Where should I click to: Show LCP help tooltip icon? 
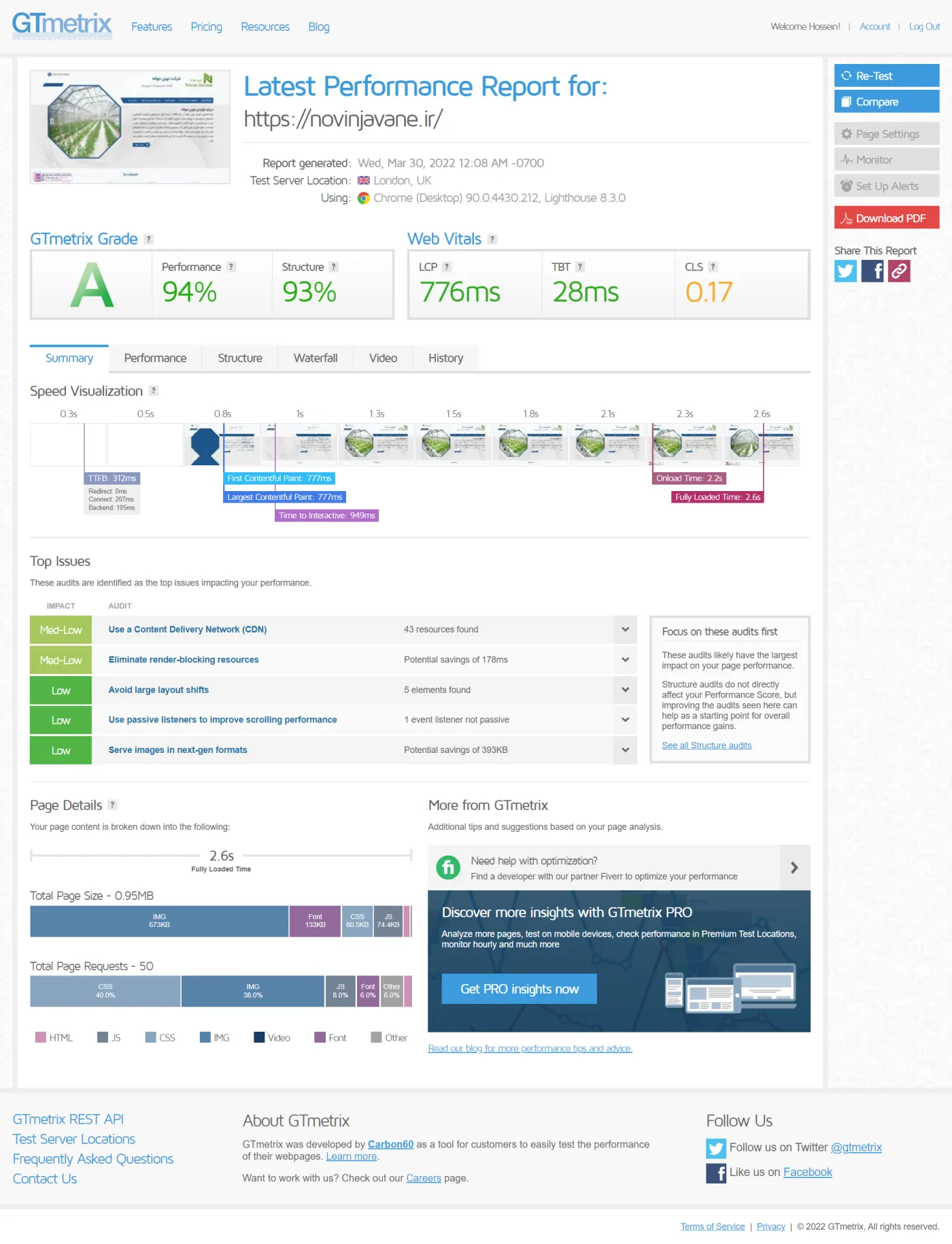click(447, 267)
